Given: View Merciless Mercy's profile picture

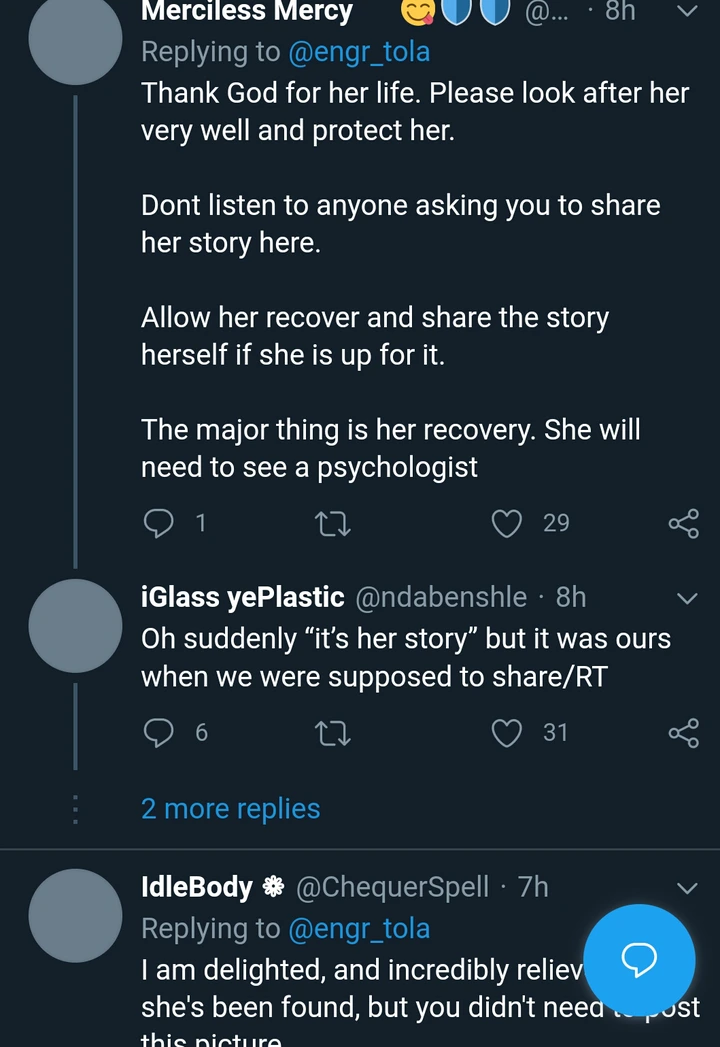Looking at the screenshot, I should click(x=75, y=38).
